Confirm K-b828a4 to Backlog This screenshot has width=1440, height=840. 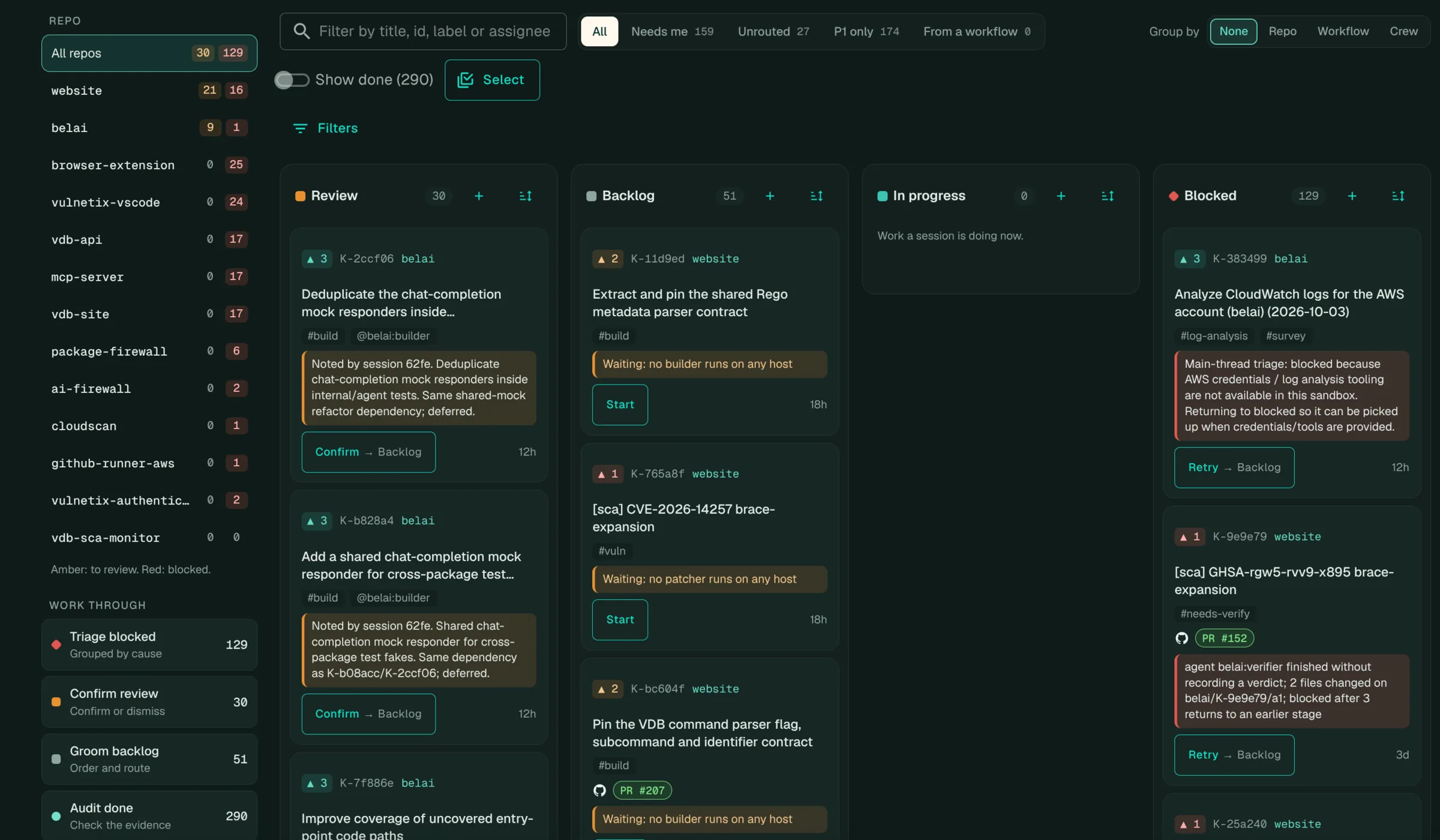click(368, 714)
